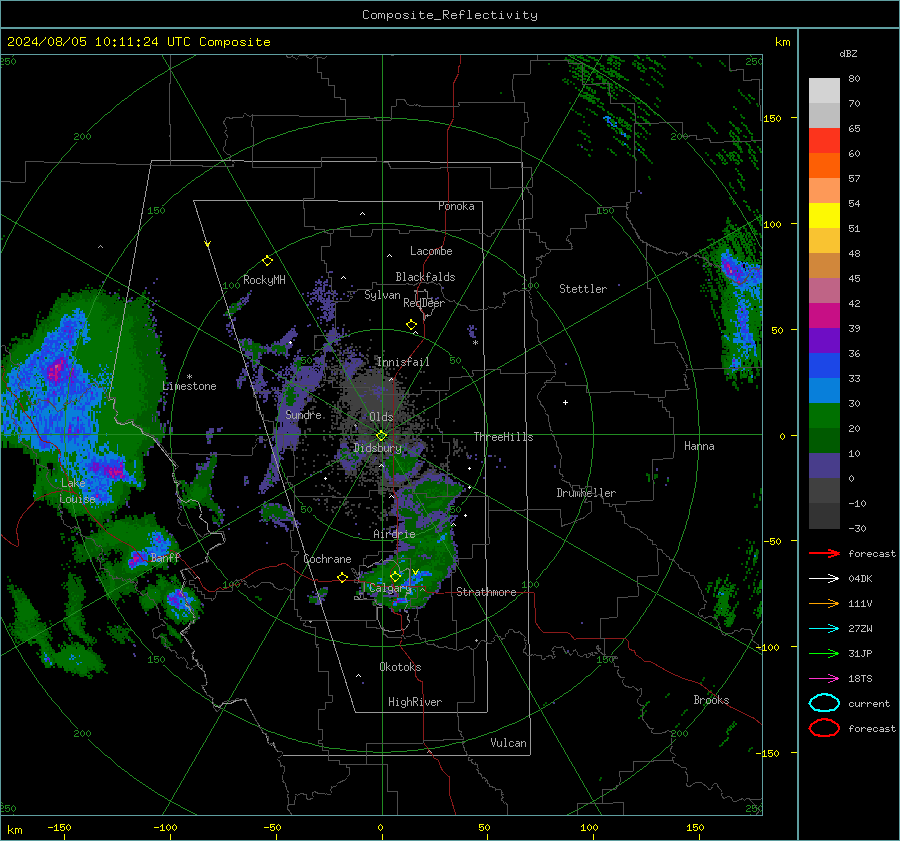The width and height of the screenshot is (900, 841).
Task: Click the white plus marker west of Hanna
Action: (x=565, y=402)
